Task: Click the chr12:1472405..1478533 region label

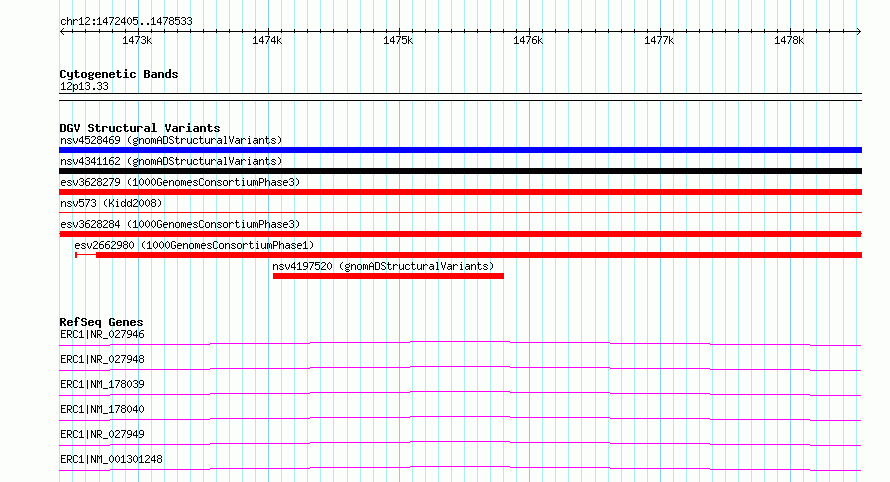Action: point(126,22)
